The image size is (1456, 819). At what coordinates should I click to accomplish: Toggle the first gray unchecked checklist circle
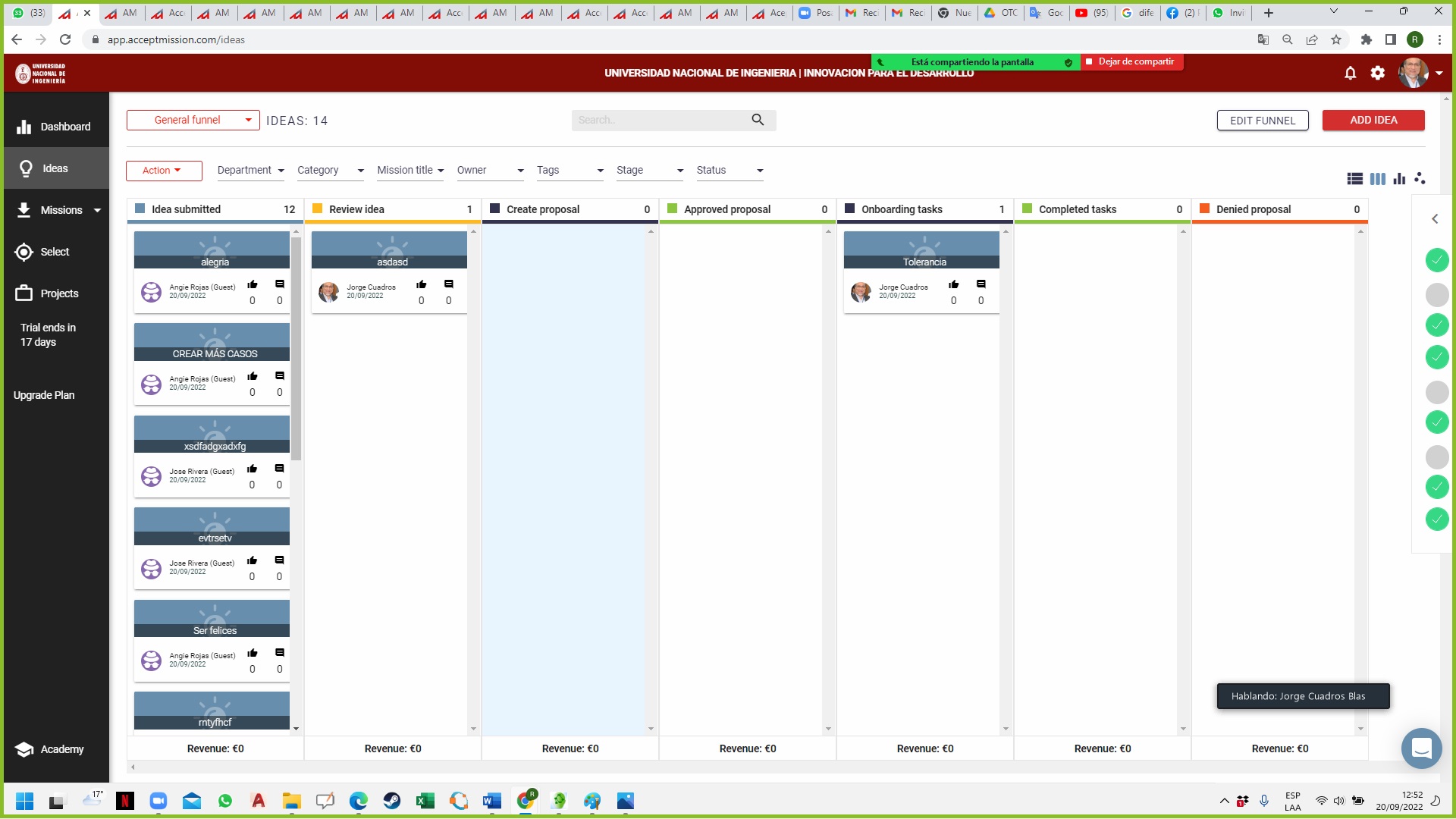(1436, 294)
